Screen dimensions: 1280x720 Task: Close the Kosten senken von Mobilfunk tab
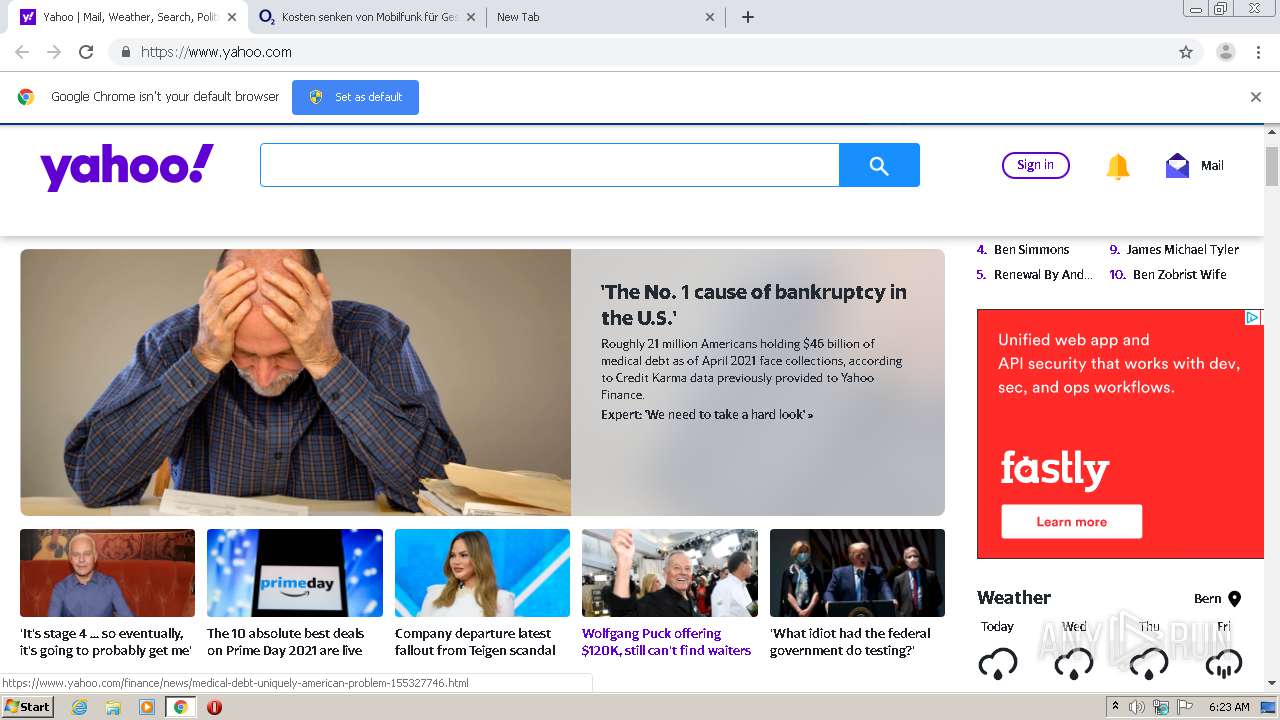[471, 17]
